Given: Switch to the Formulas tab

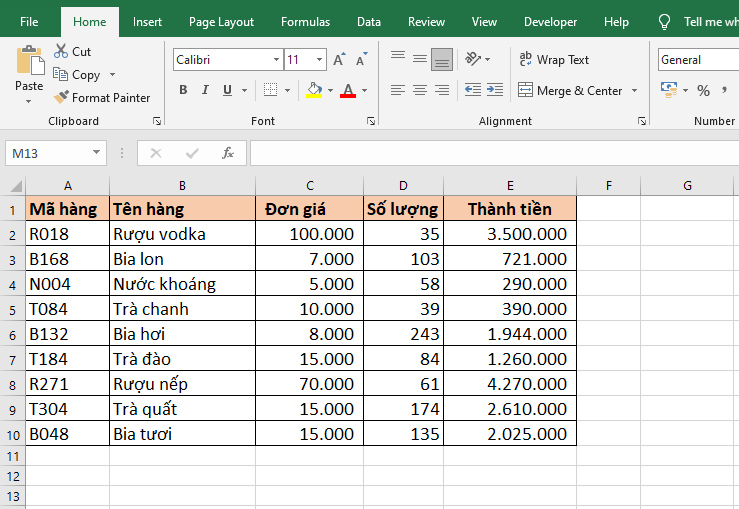Looking at the screenshot, I should coord(305,22).
